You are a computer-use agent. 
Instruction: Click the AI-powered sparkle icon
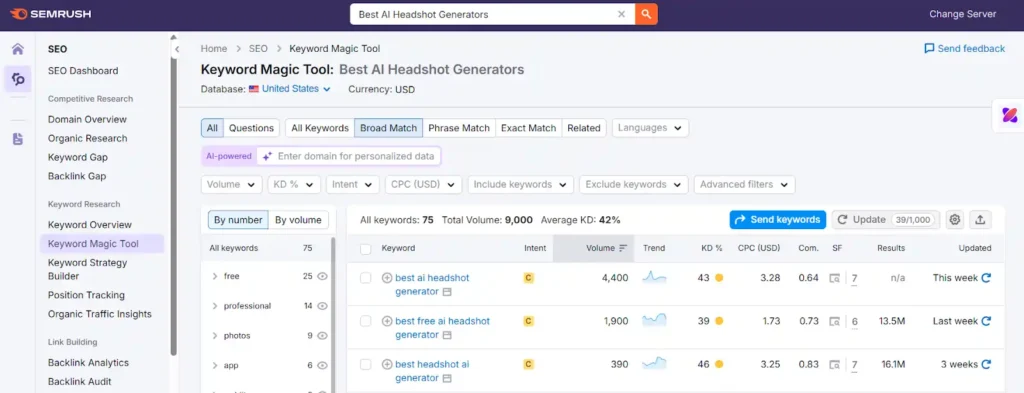click(267, 157)
